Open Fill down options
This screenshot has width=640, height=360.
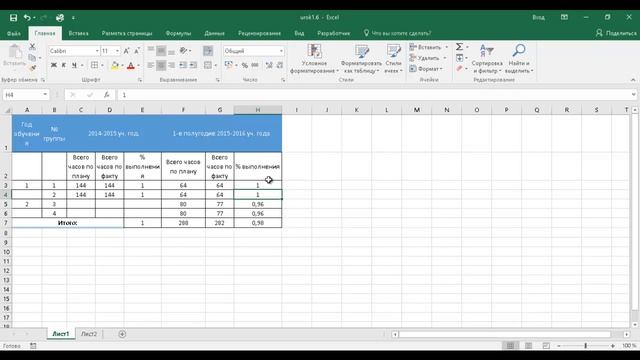460,58
